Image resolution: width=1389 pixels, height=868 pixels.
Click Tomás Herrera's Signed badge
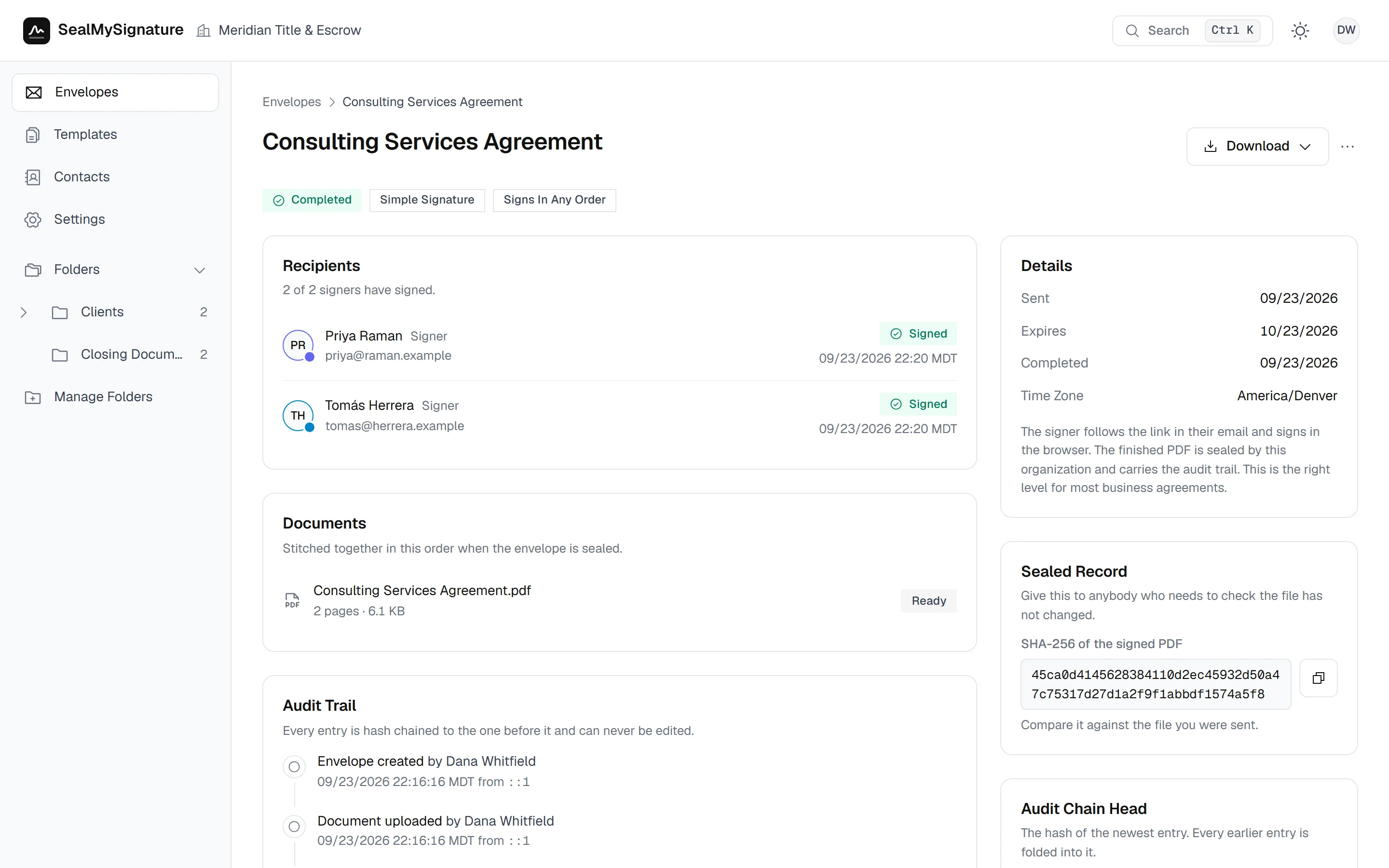tap(918, 404)
